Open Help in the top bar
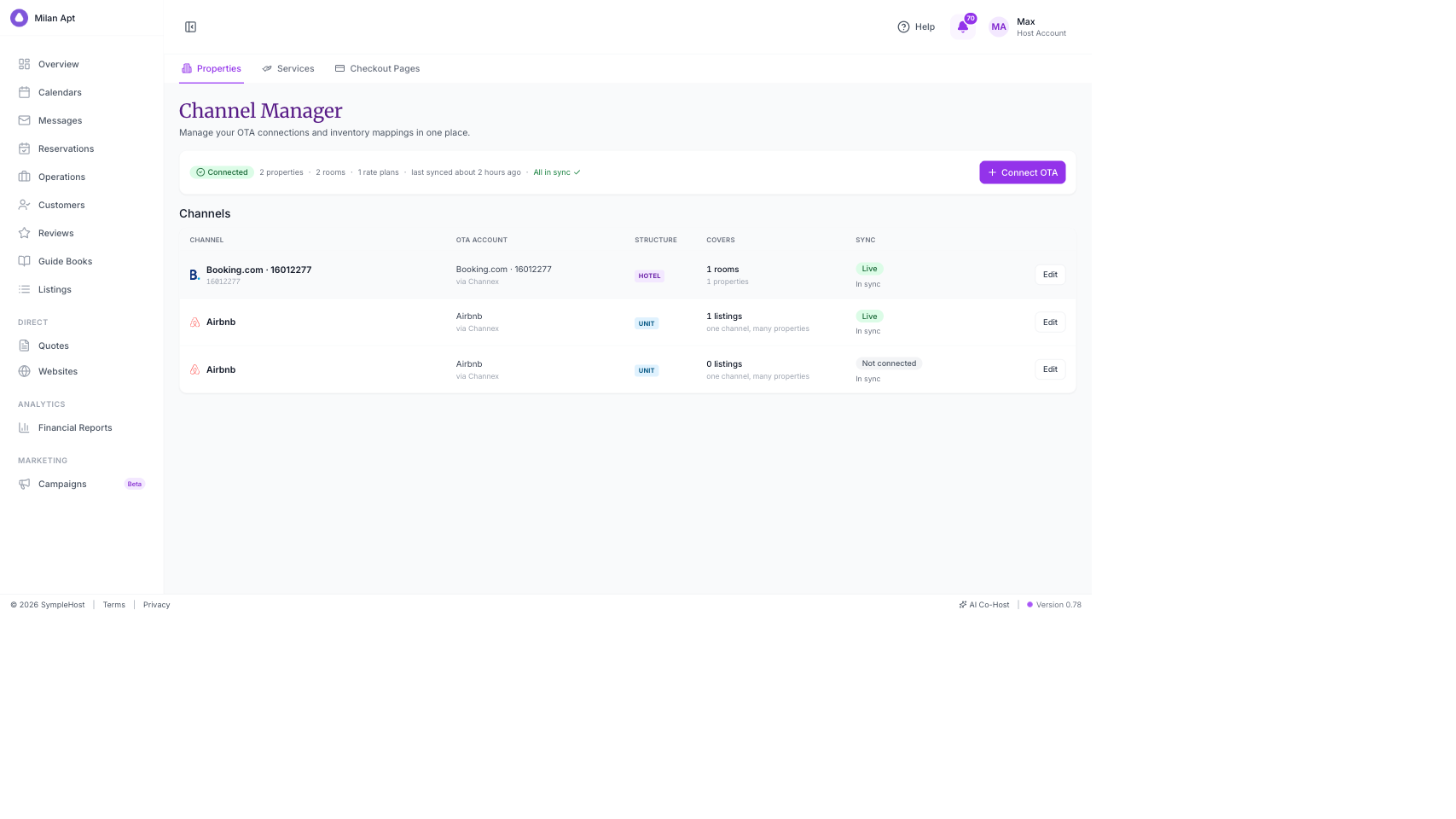 [916, 27]
